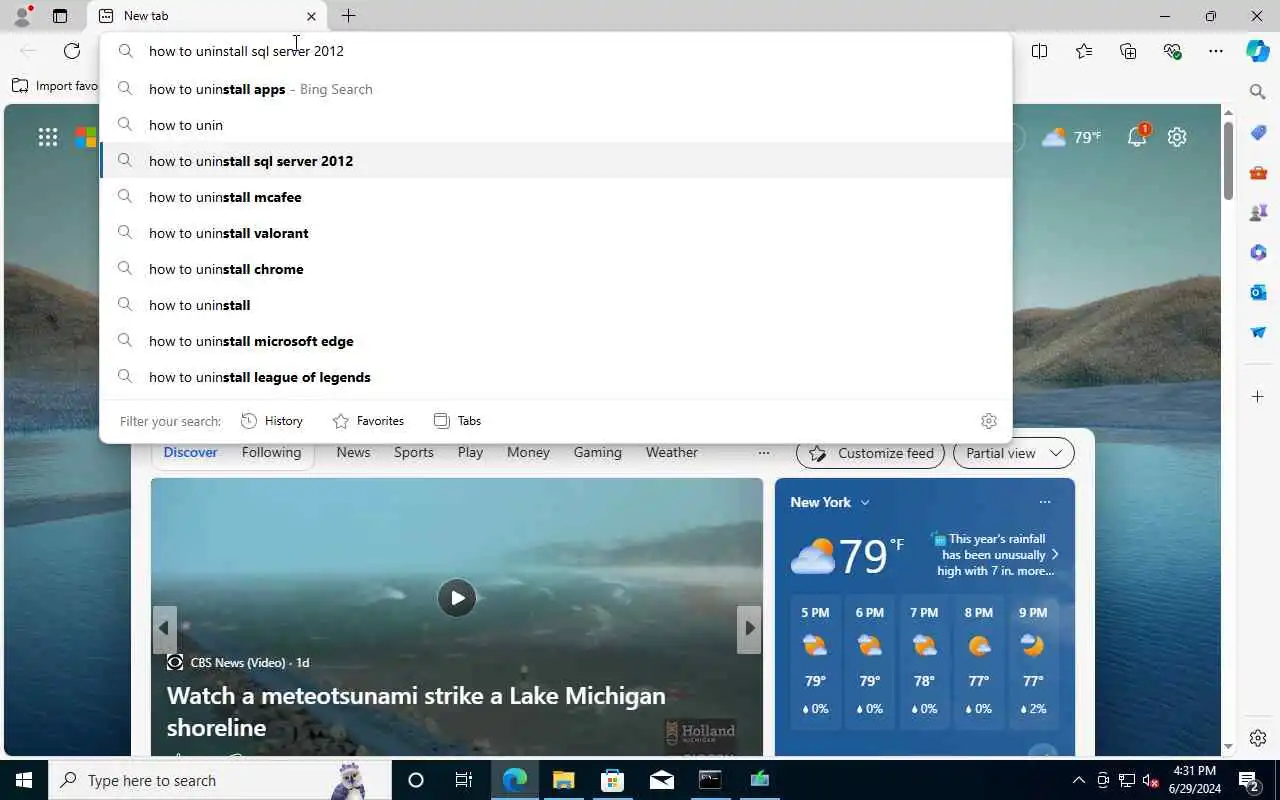Switch to Discover feed tab
The image size is (1280, 800).
pos(190,452)
